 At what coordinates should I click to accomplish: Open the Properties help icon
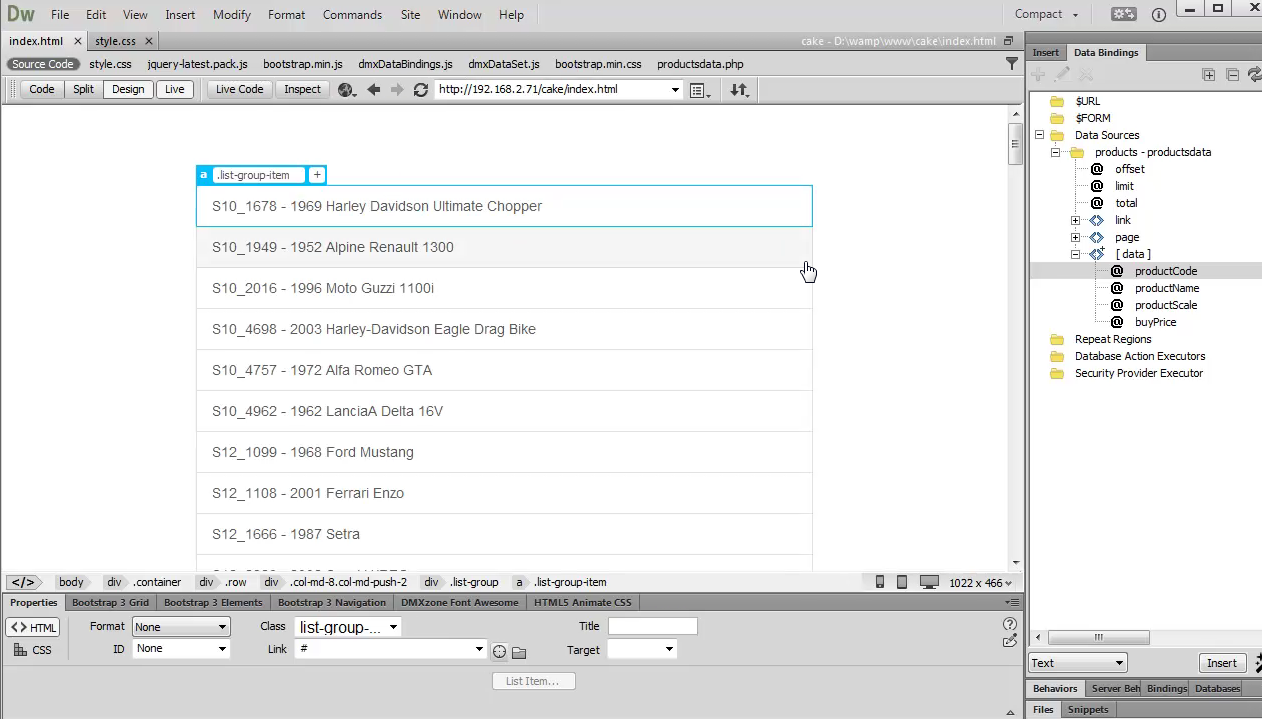click(1010, 624)
